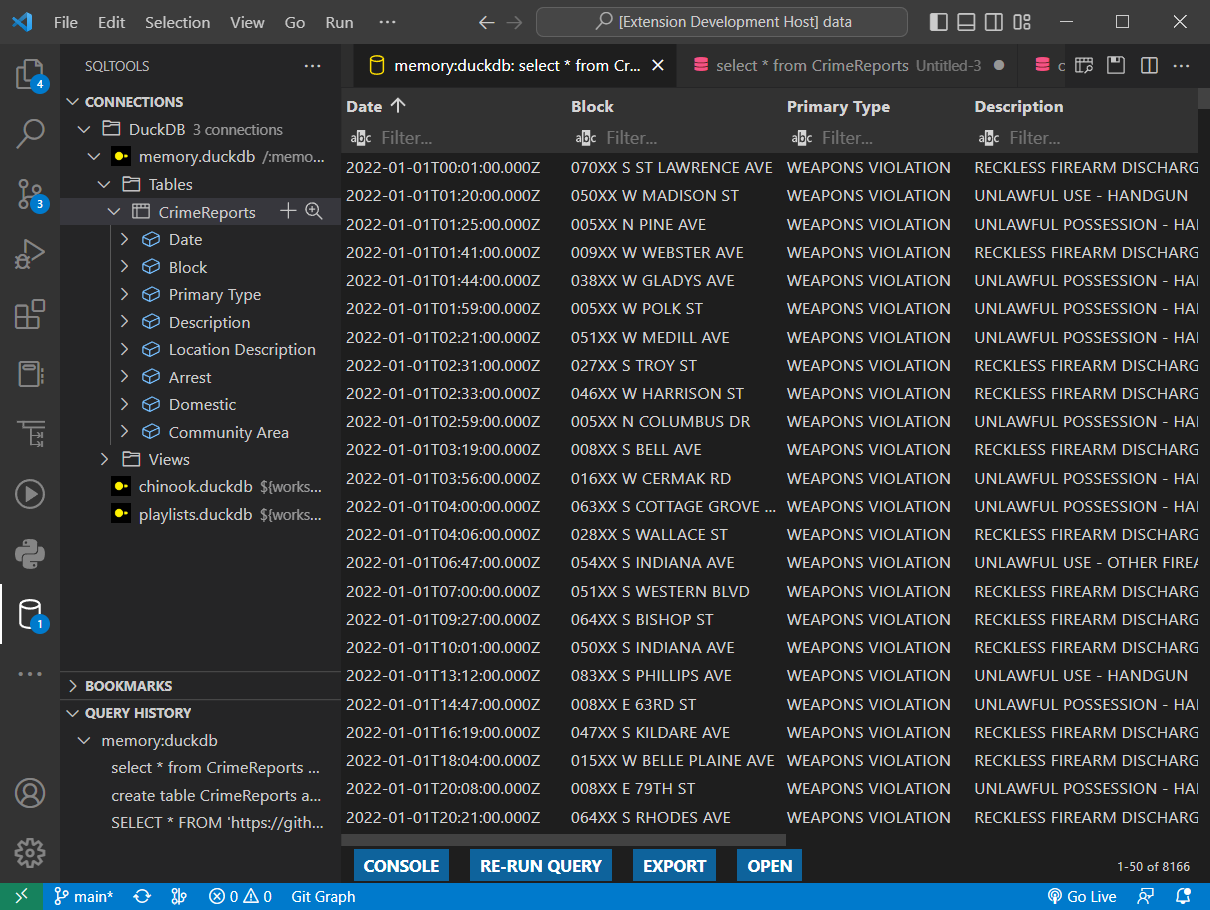Click the EXPORT button
Image resolution: width=1210 pixels, height=910 pixels.
tap(674, 866)
